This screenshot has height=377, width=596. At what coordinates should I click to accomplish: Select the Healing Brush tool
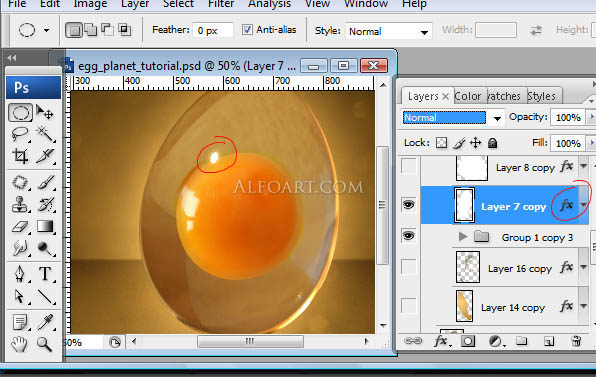20,182
